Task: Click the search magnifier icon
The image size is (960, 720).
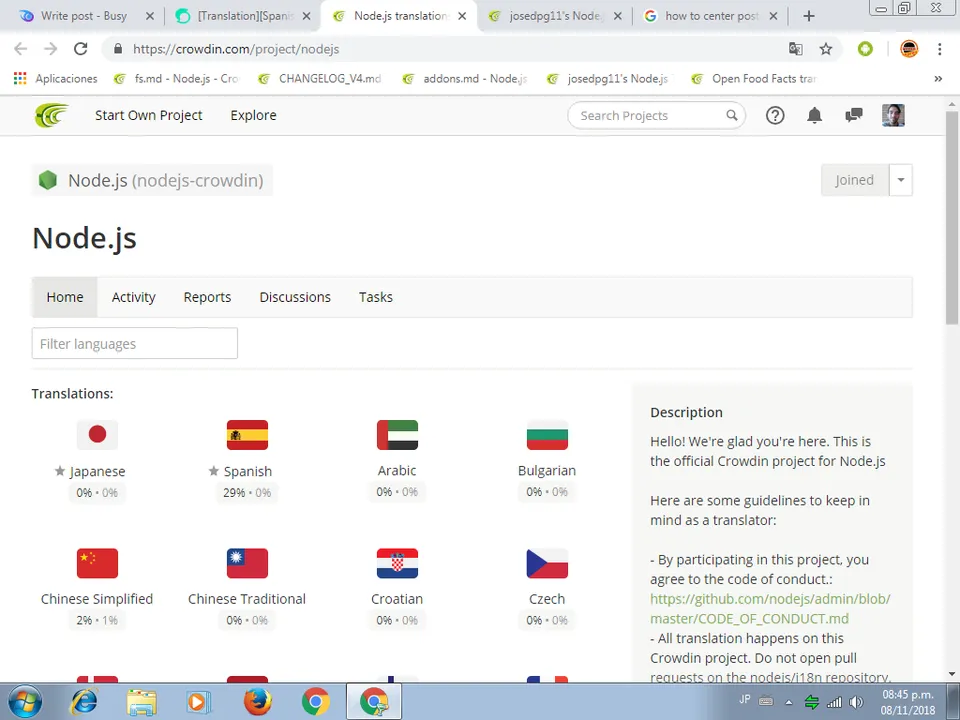Action: coord(732,115)
